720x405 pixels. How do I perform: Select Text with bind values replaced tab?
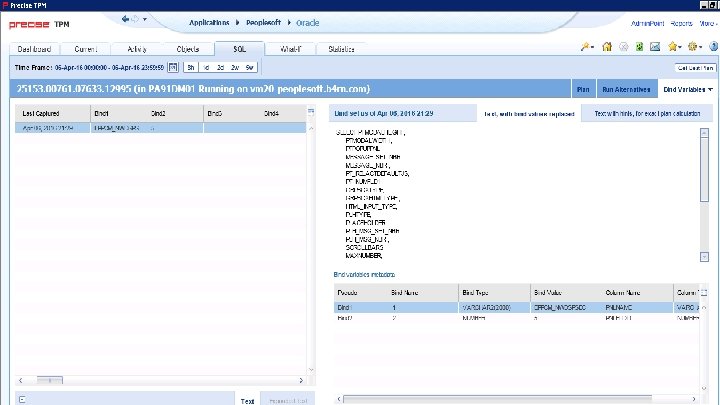coord(529,113)
